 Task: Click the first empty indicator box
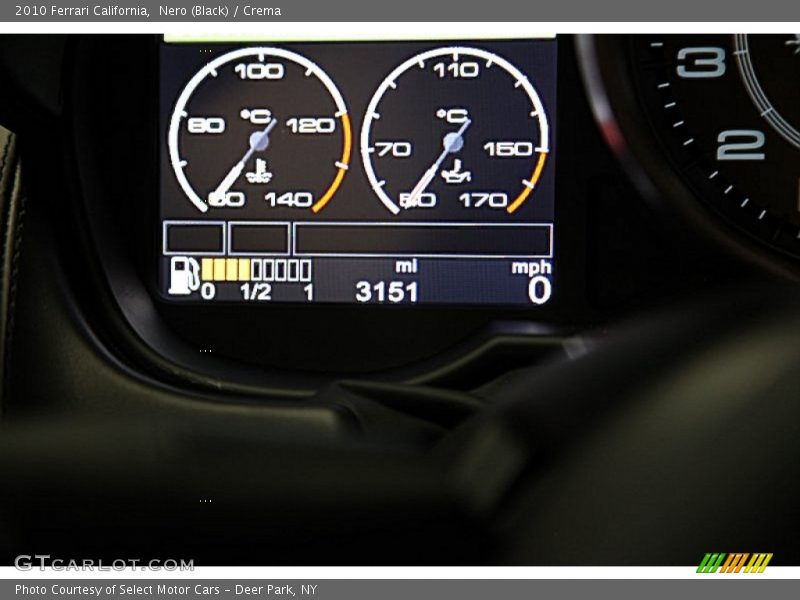pyautogui.click(x=194, y=238)
